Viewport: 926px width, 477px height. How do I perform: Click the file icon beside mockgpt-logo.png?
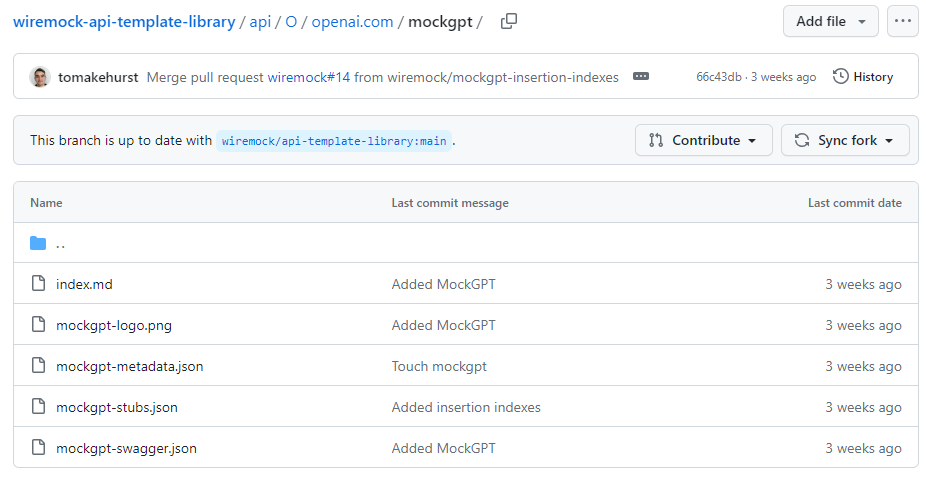point(38,325)
